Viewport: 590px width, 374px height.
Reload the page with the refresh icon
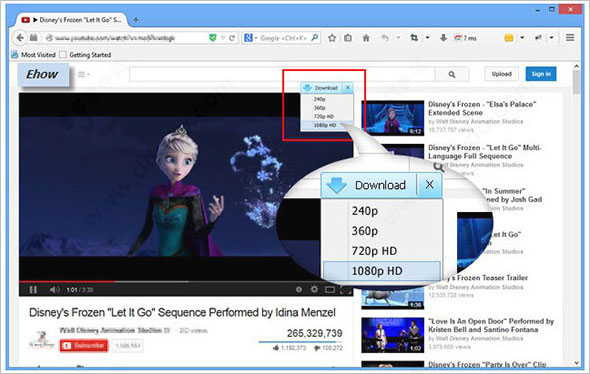pyautogui.click(x=232, y=38)
